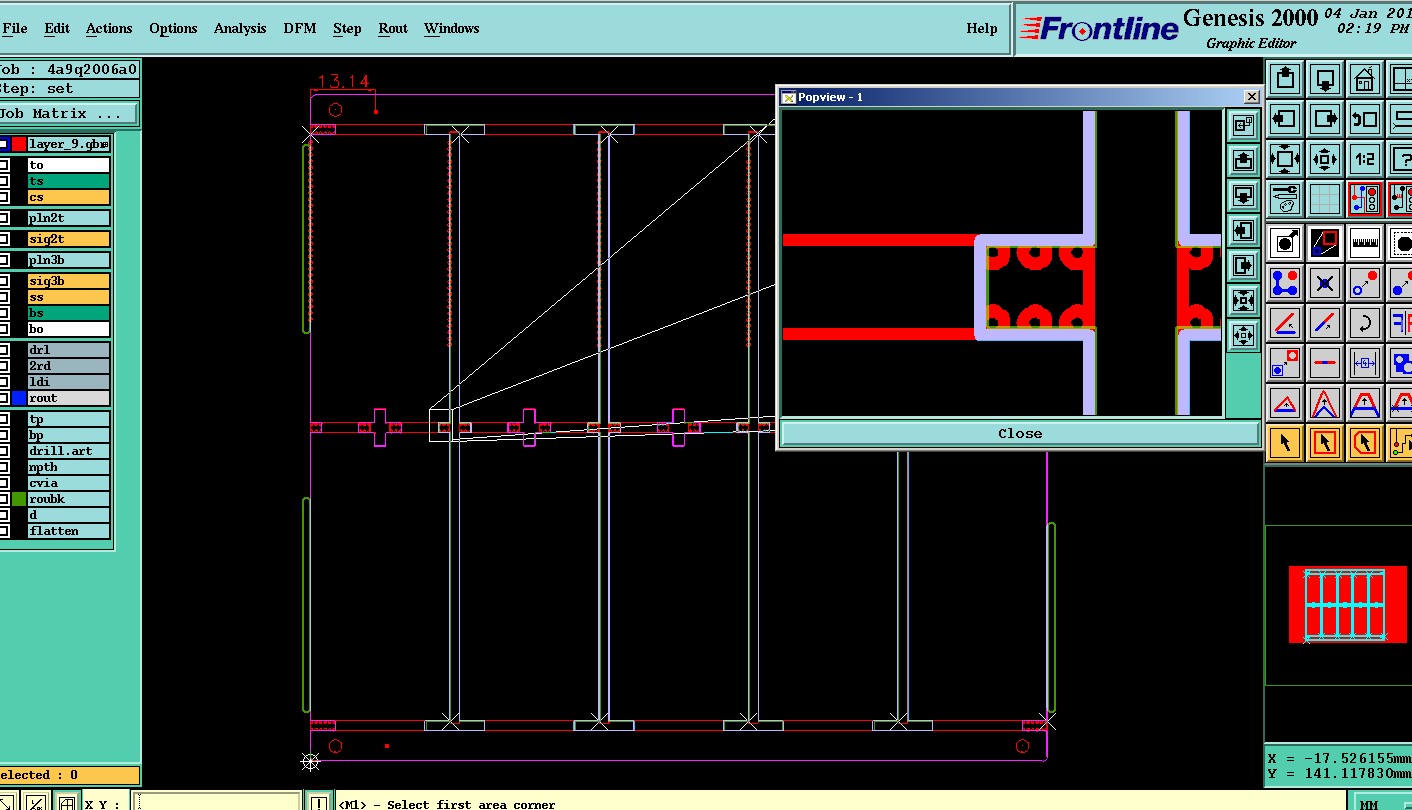Image resolution: width=1412 pixels, height=810 pixels.
Task: Select the sig3b layer row
Action: click(68, 281)
